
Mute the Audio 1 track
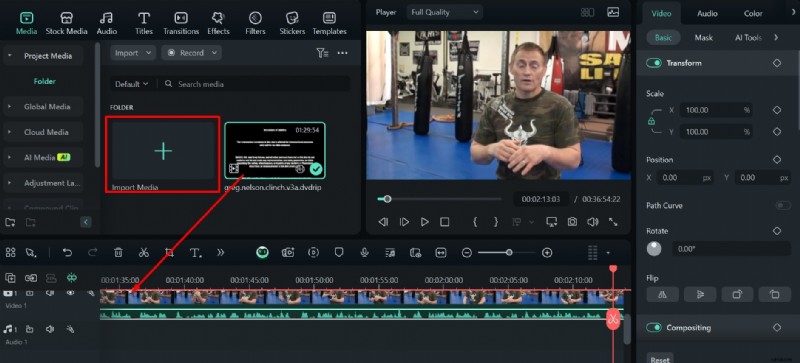50,329
